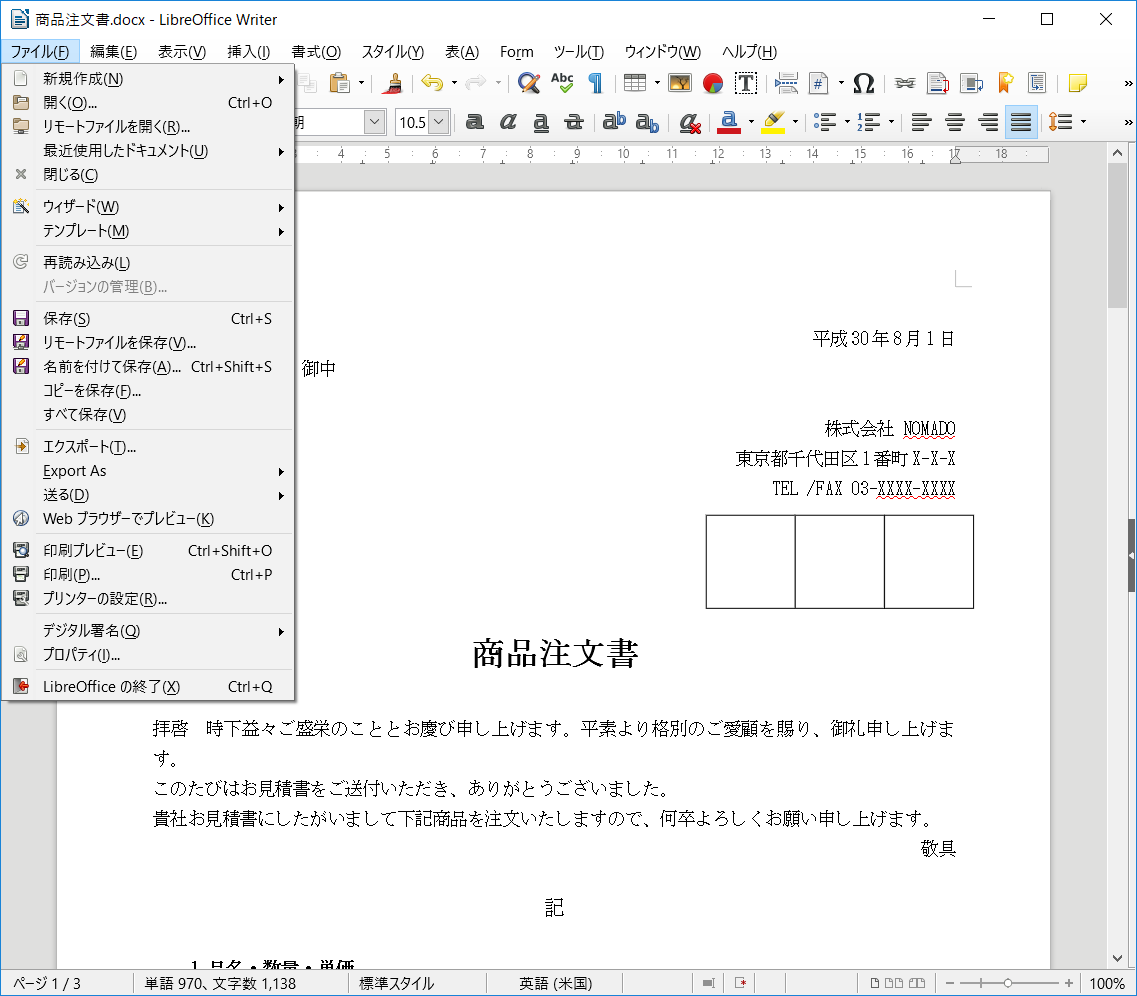
Task: Open the ツール menu
Action: [579, 51]
